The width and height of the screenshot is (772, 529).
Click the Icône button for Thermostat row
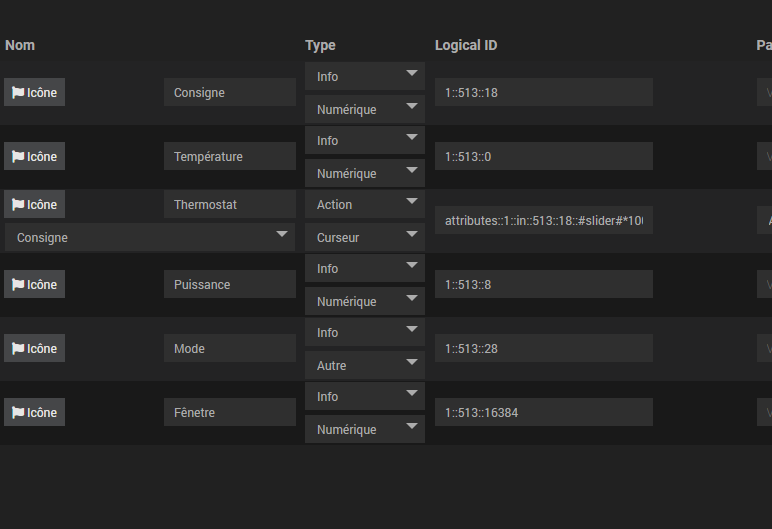click(34, 205)
